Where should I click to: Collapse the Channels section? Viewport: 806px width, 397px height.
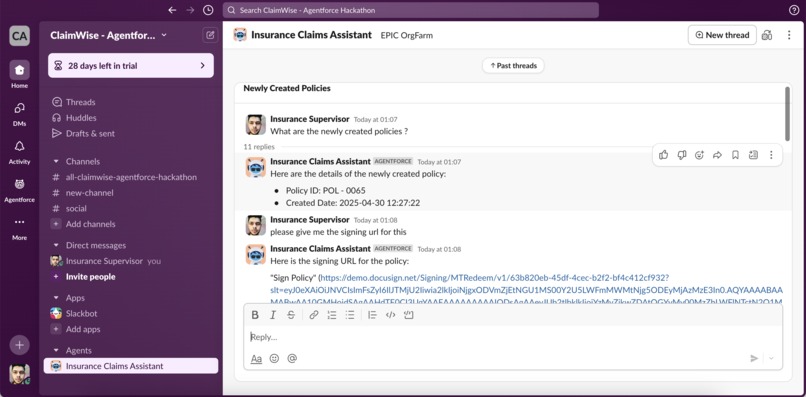click(x=56, y=161)
